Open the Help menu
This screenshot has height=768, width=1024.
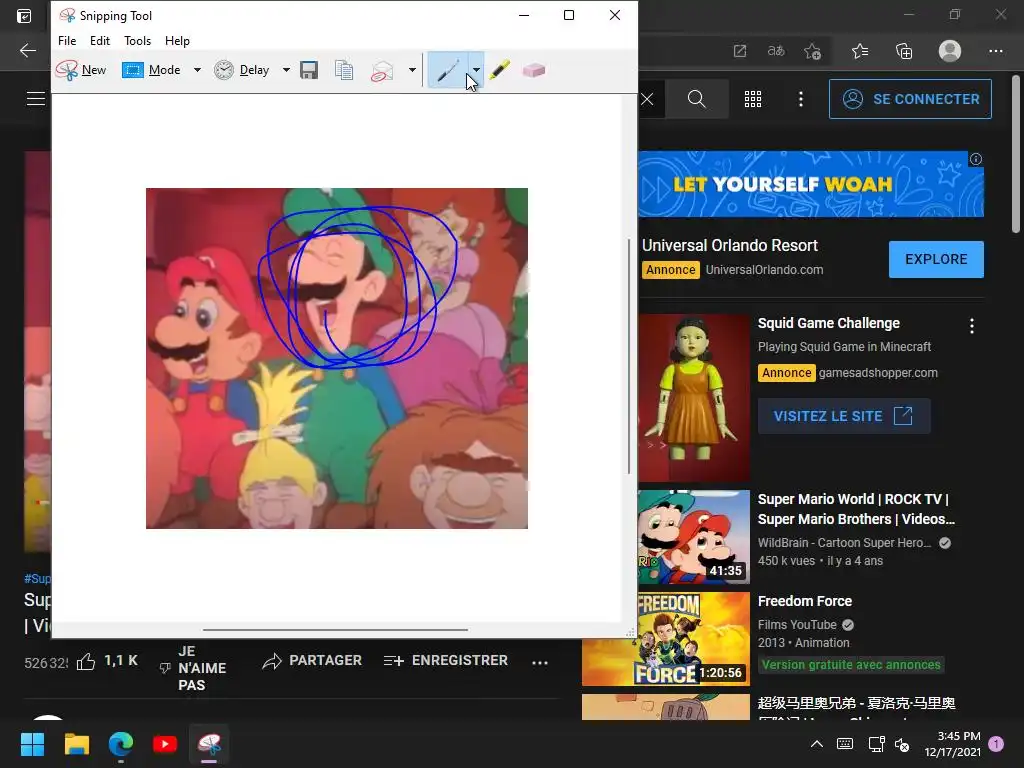click(177, 40)
